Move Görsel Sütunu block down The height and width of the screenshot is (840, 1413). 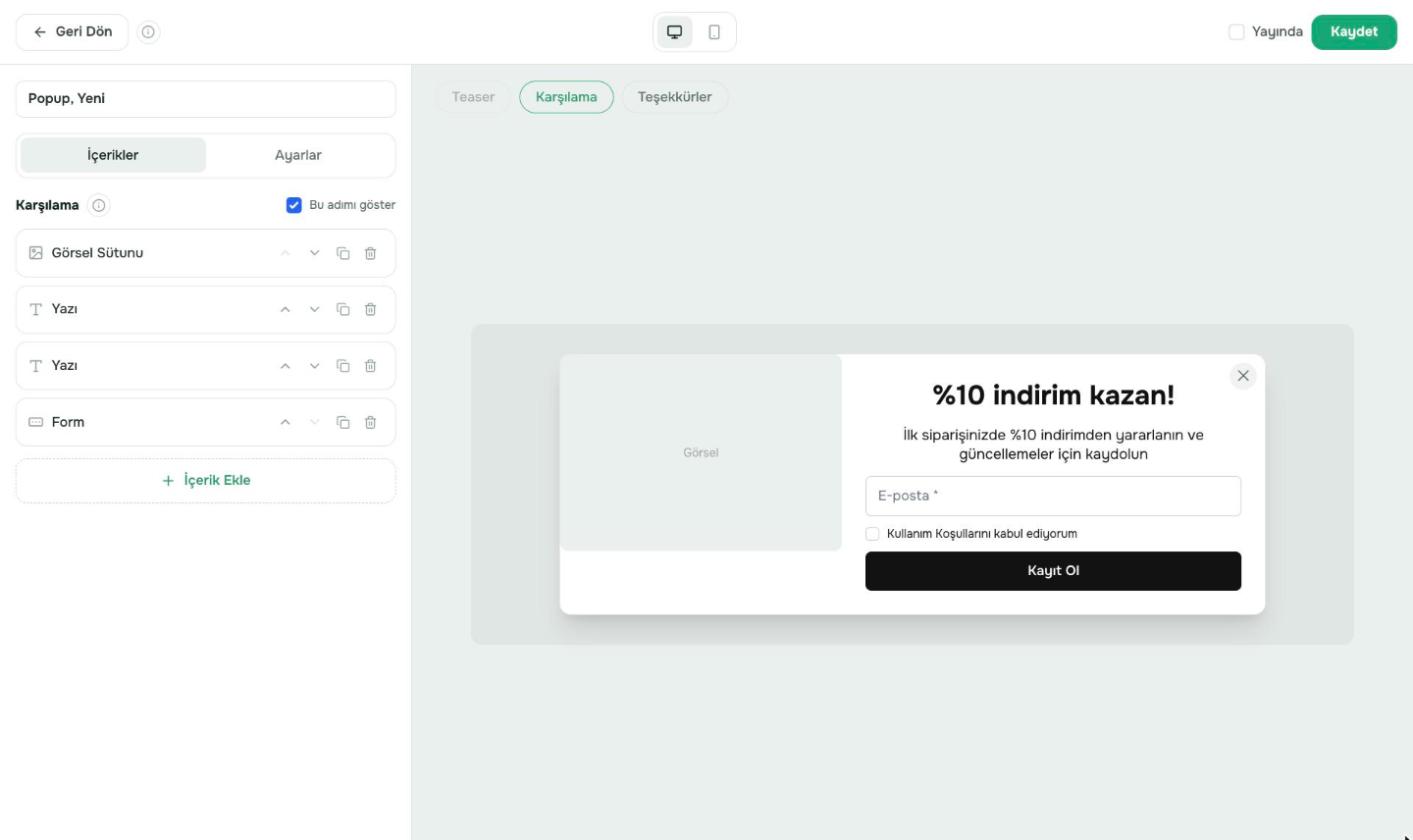314,253
